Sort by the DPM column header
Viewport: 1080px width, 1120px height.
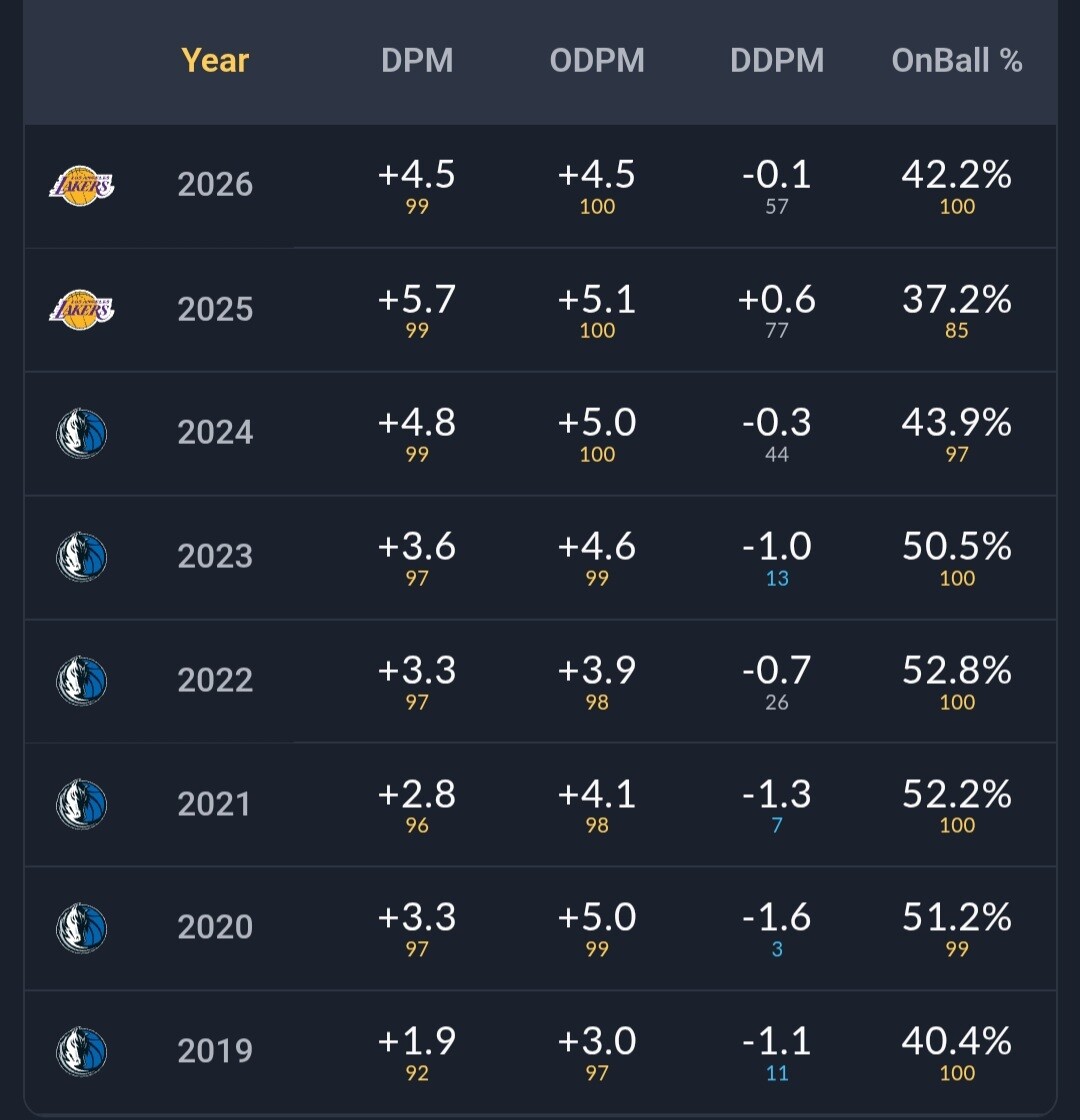(417, 60)
